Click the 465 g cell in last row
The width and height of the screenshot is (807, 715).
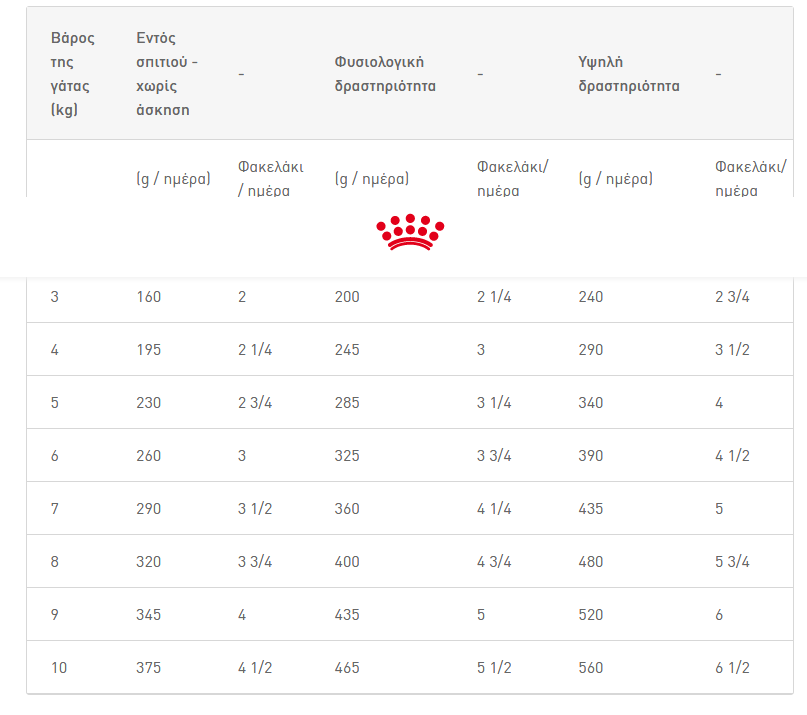pos(347,668)
